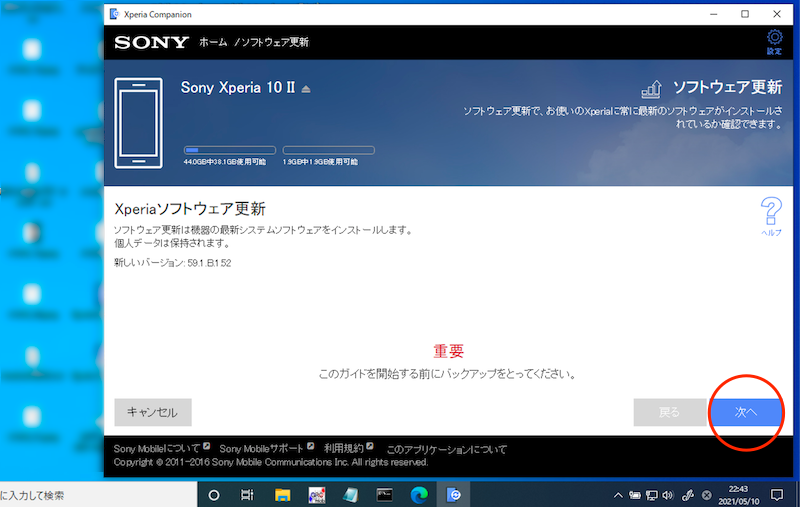Open the Sony Mobileサポート link
Screen dimensions: 800x507
point(262,449)
